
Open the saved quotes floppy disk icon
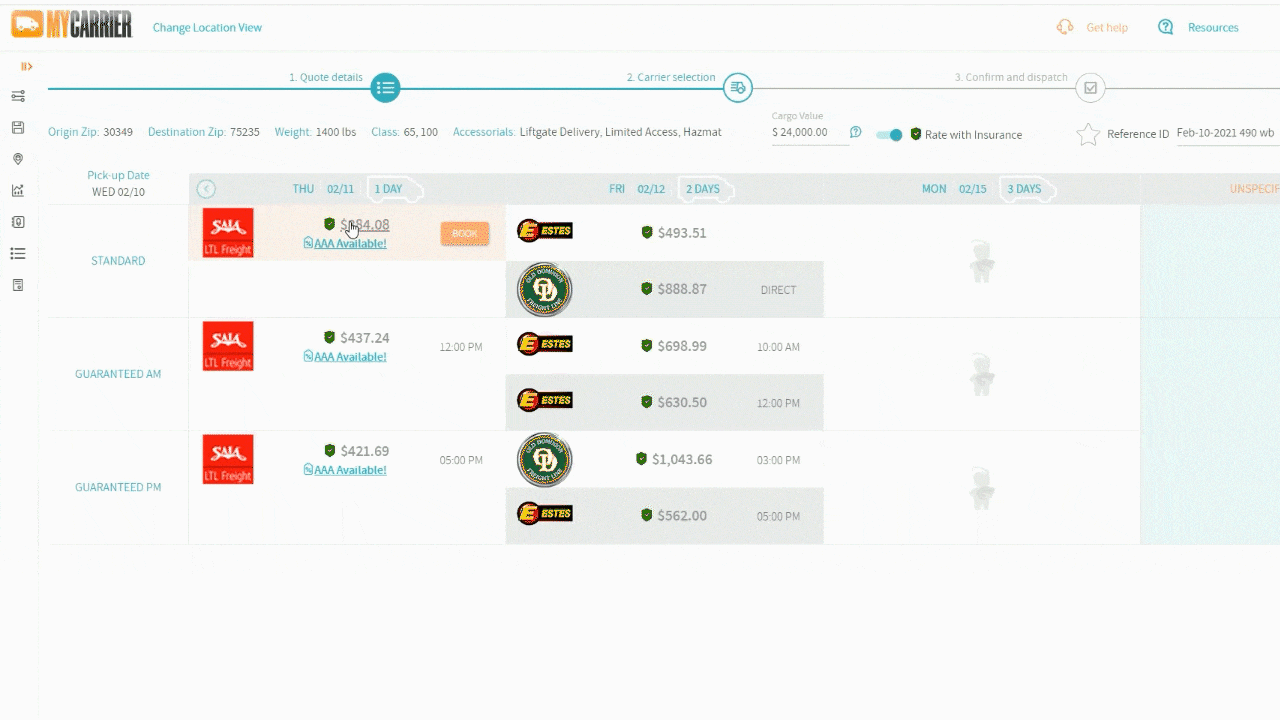click(x=18, y=127)
